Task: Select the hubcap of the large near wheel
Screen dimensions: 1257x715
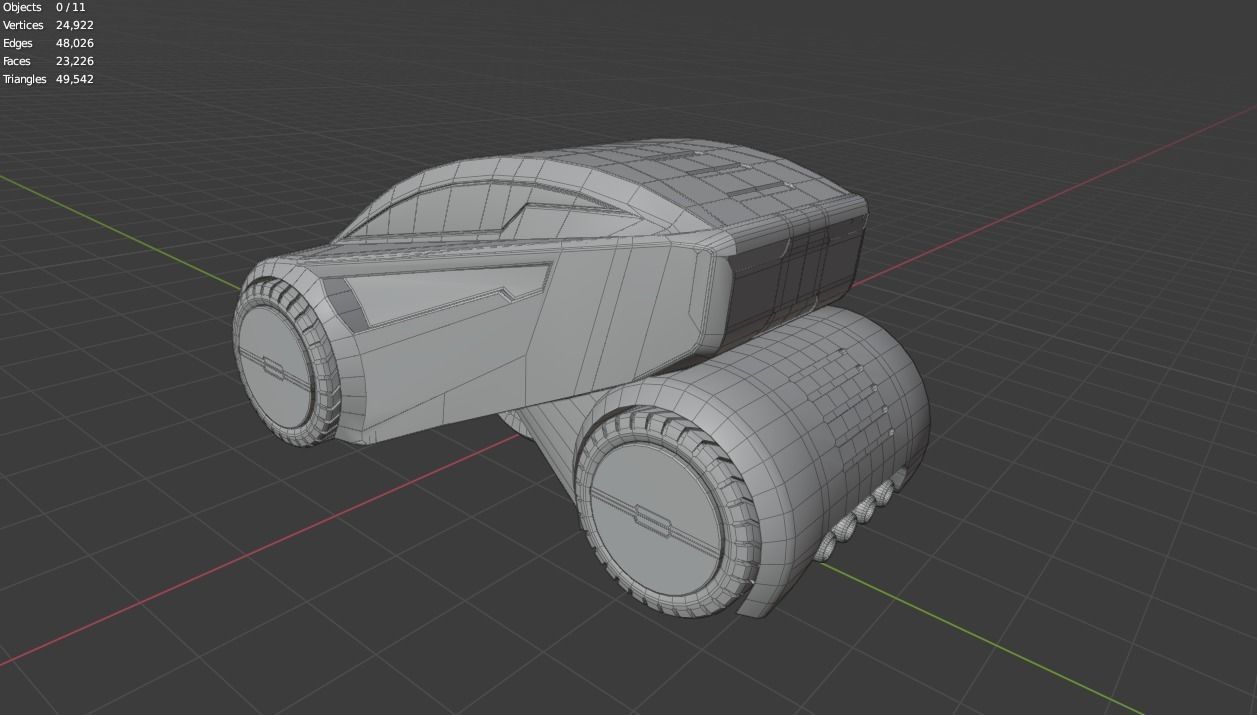Action: (x=657, y=517)
